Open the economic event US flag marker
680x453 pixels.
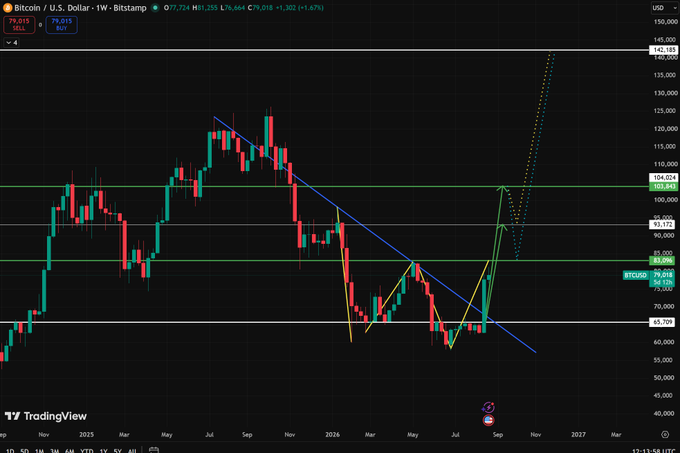[x=488, y=420]
